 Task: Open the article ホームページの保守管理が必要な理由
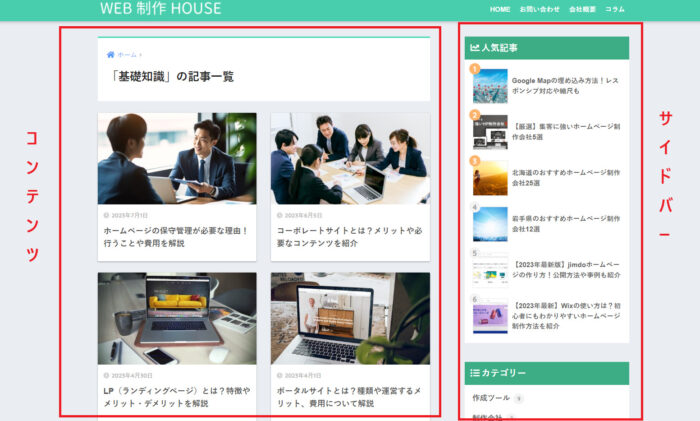[176, 237]
